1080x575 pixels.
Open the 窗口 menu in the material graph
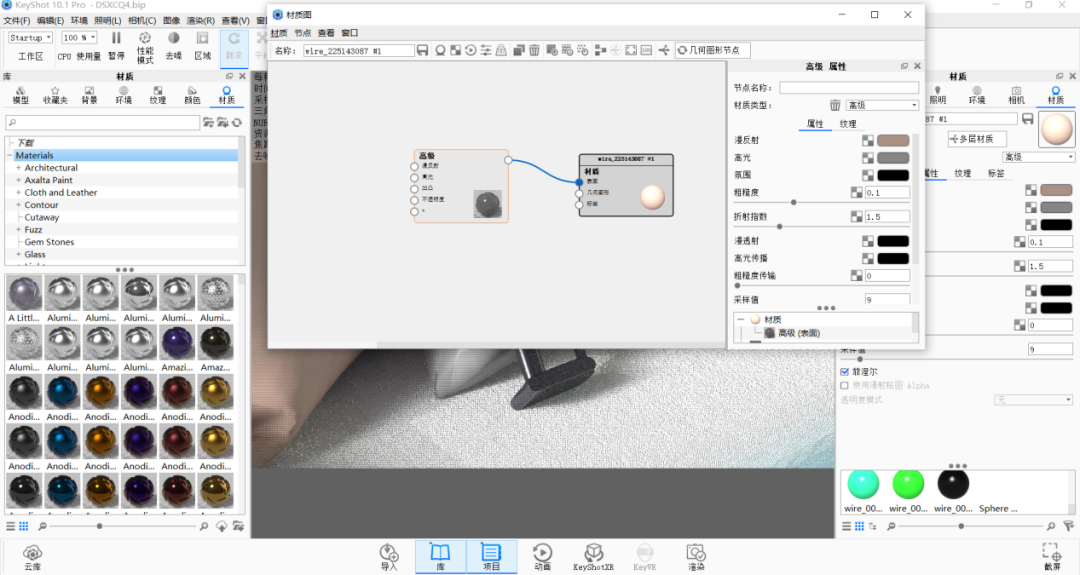pyautogui.click(x=350, y=33)
